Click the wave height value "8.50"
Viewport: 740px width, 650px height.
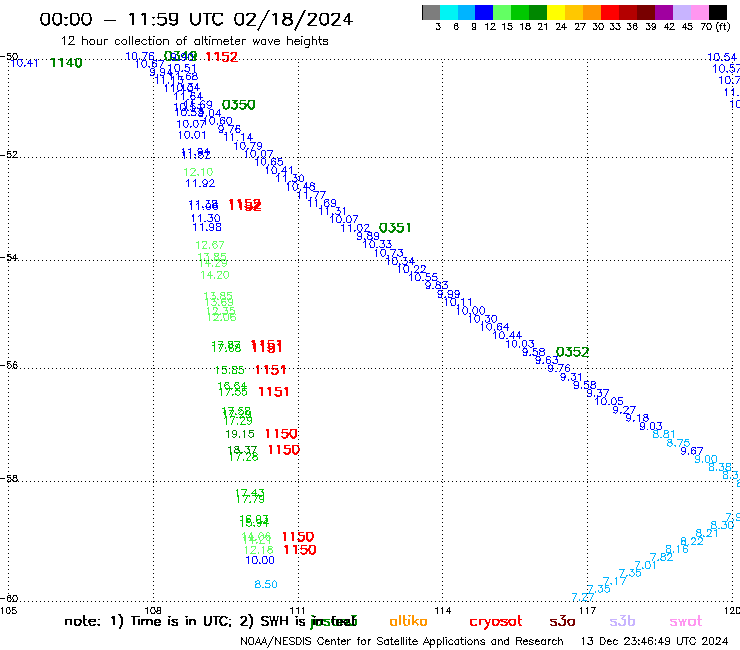click(x=266, y=584)
